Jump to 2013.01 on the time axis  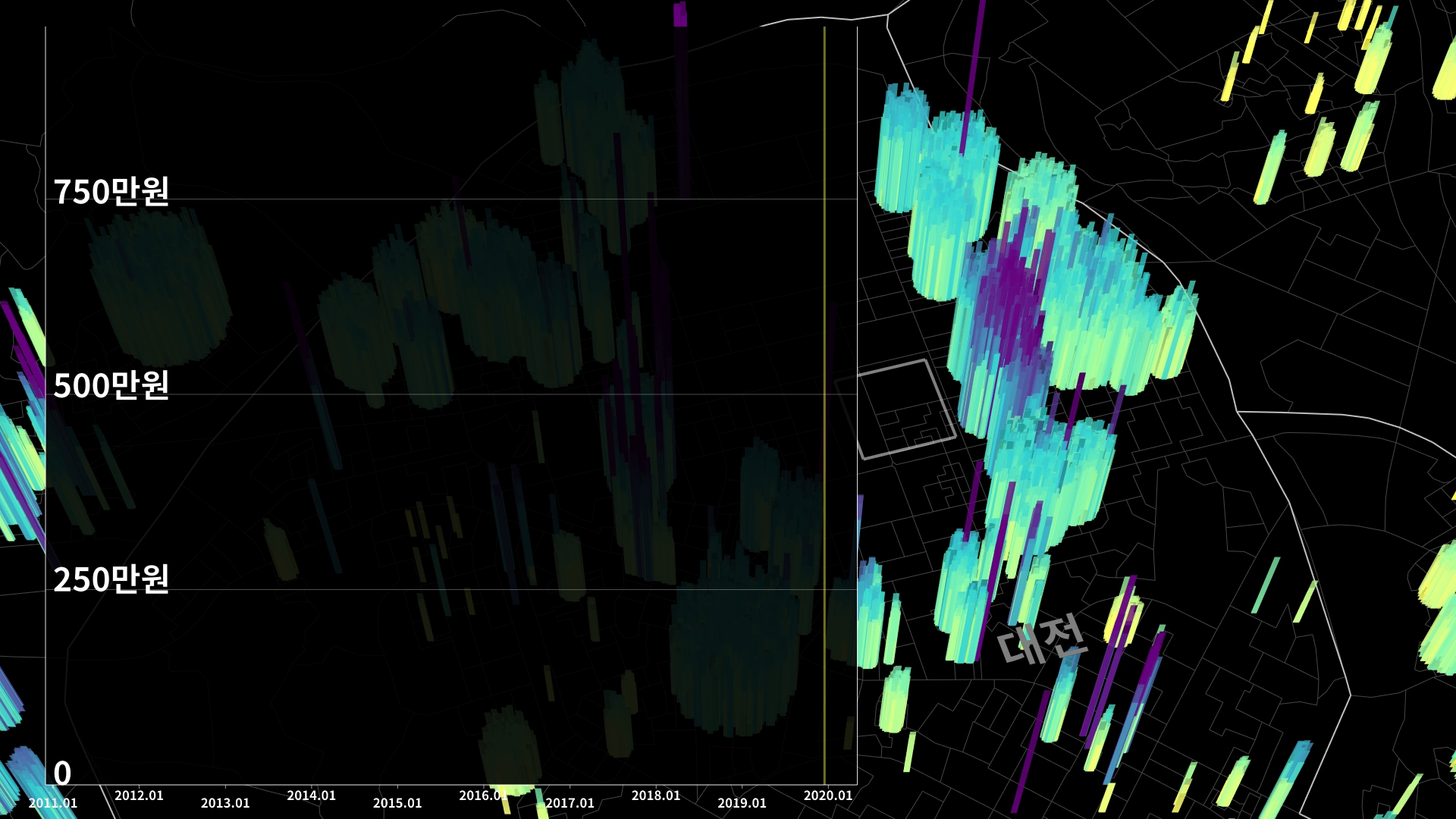225,803
